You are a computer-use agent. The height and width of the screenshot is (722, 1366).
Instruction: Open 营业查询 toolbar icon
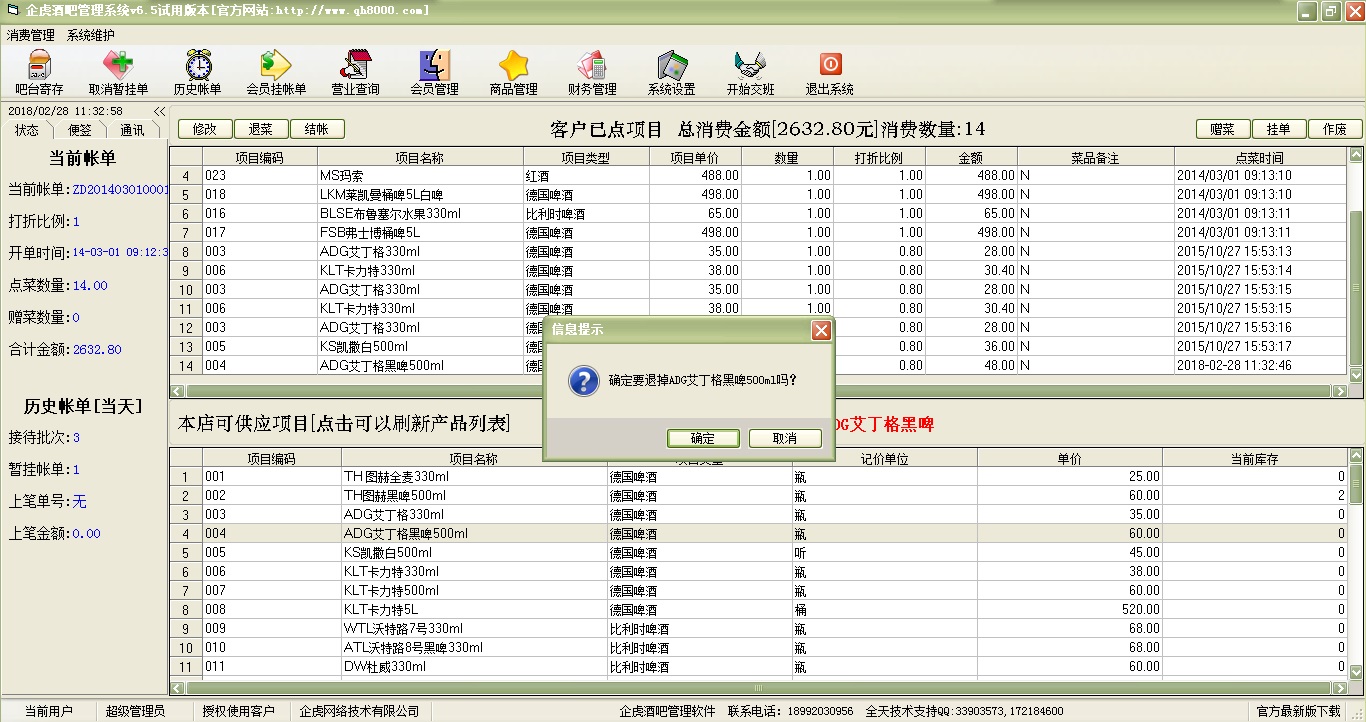pyautogui.click(x=356, y=73)
